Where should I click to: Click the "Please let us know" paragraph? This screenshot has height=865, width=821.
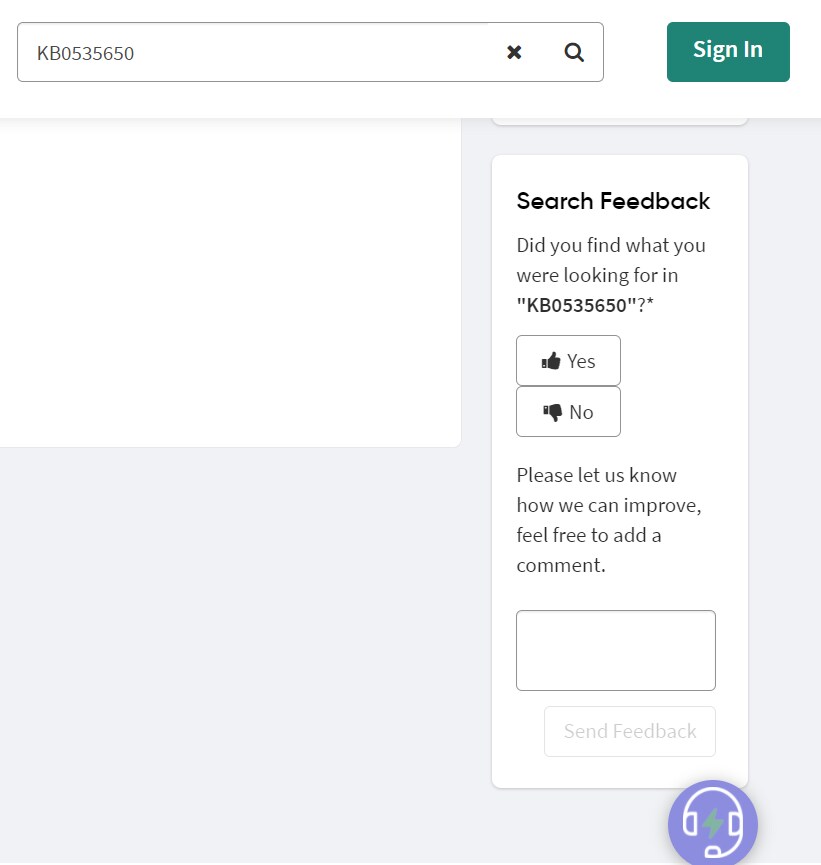coord(609,520)
